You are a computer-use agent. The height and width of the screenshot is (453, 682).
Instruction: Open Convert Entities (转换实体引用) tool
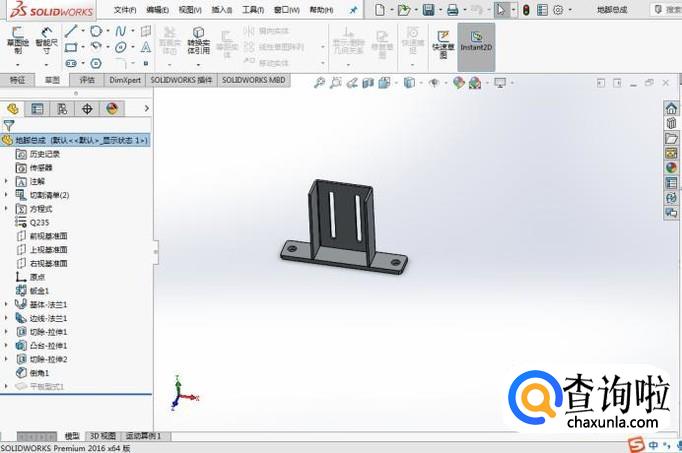pyautogui.click(x=199, y=41)
